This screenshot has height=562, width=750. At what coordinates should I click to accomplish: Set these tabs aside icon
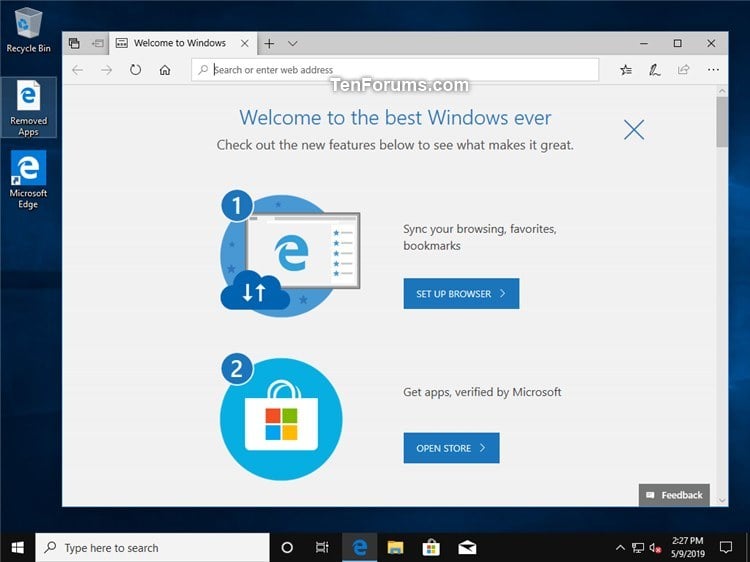(x=98, y=44)
